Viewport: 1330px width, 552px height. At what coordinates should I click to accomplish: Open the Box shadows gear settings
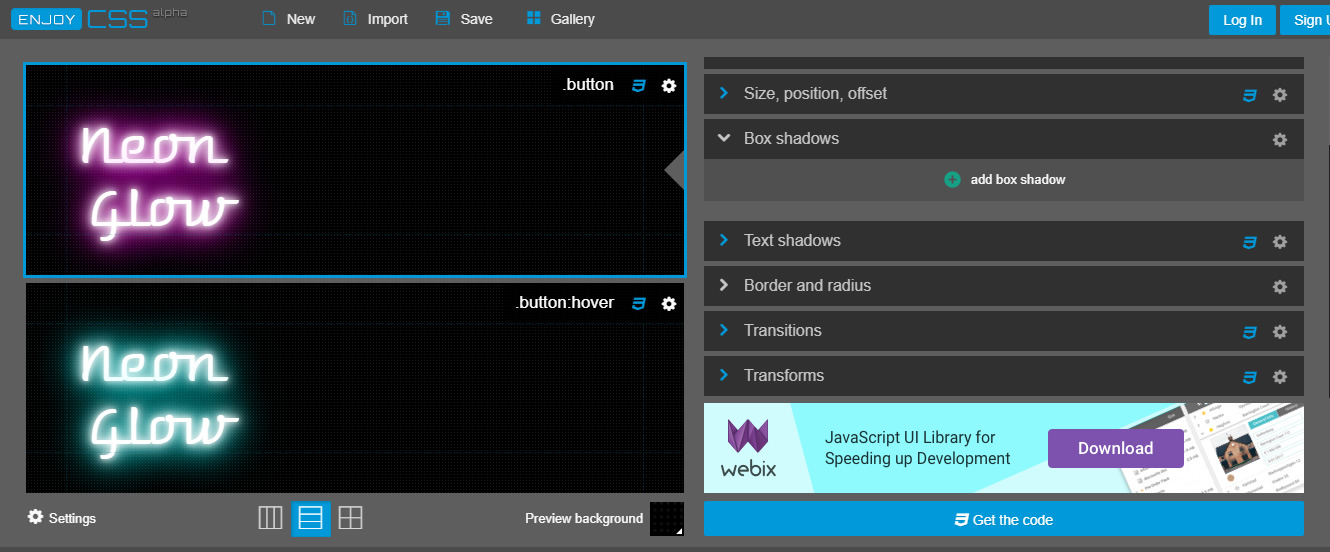pyautogui.click(x=1279, y=140)
